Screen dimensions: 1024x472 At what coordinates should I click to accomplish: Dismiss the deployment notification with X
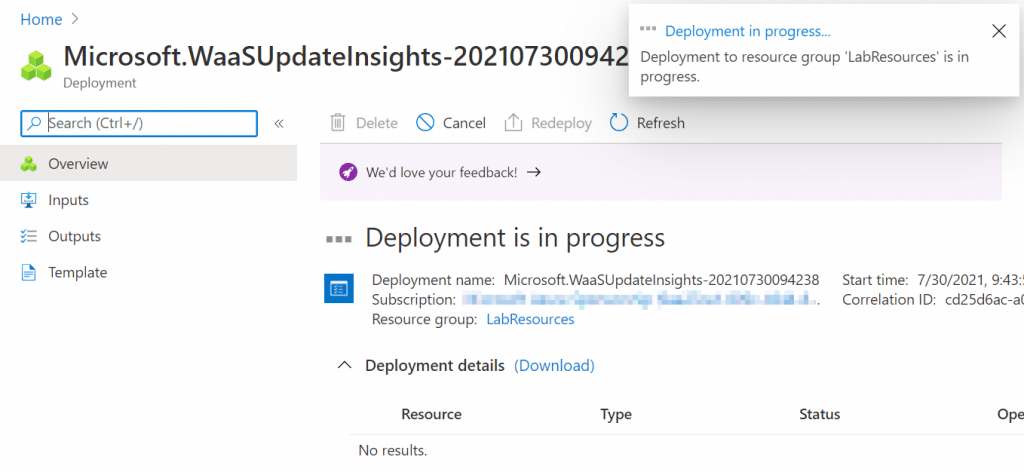(999, 31)
